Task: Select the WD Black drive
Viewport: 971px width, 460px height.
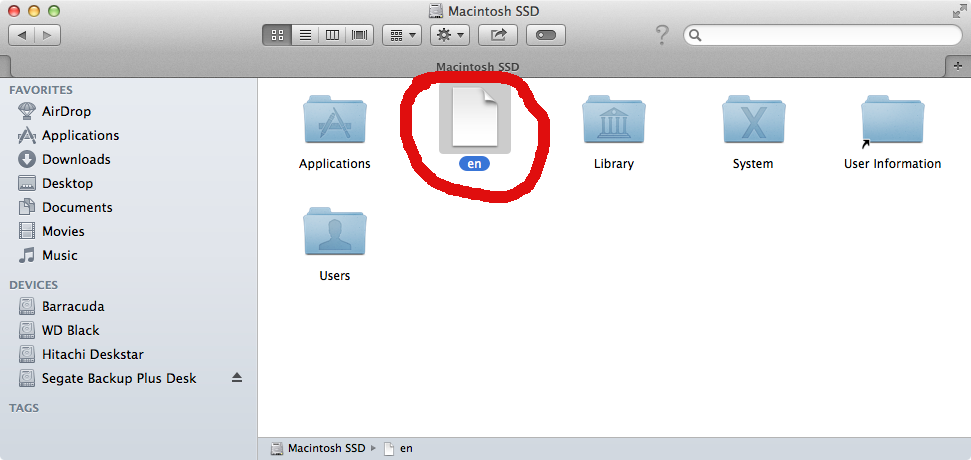Action: pyautogui.click(x=70, y=331)
